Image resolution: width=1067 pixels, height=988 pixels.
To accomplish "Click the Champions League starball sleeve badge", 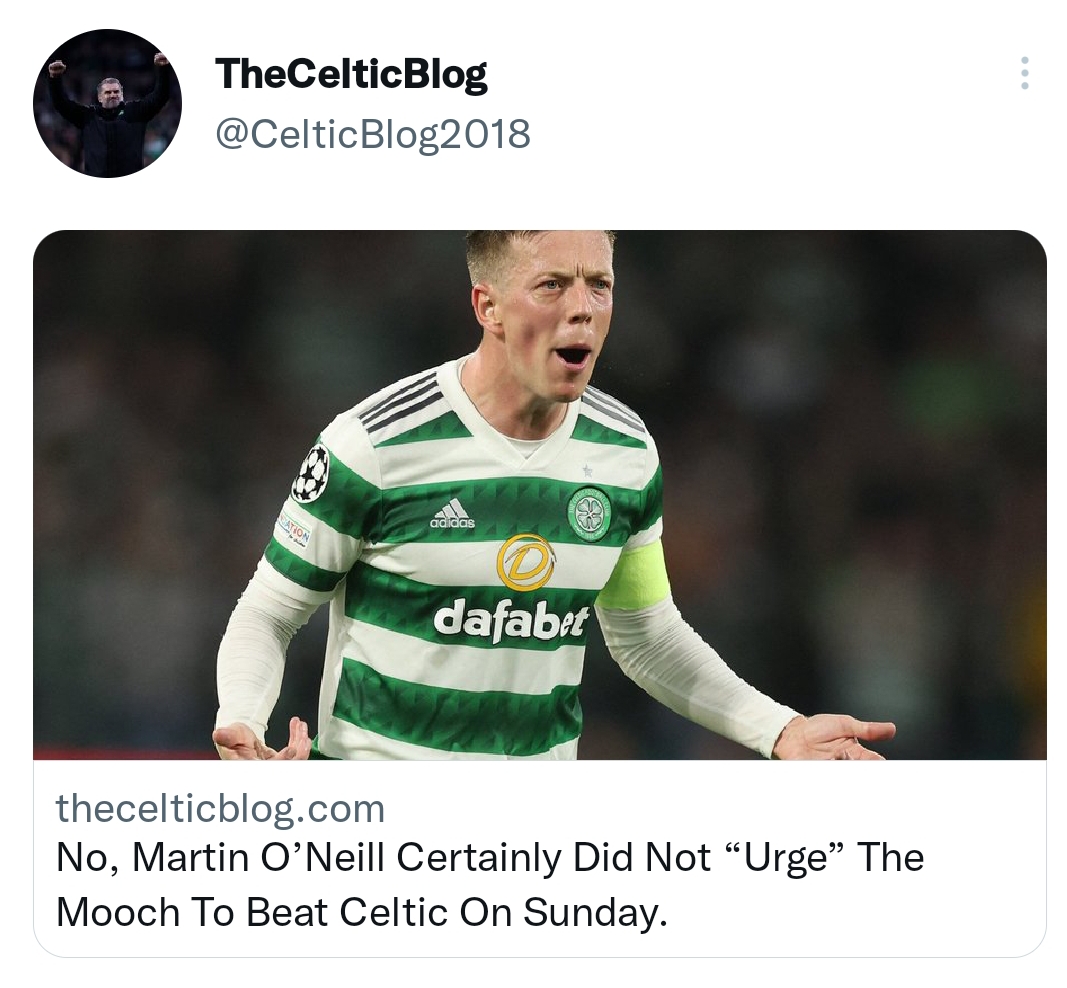I will click(x=310, y=472).
